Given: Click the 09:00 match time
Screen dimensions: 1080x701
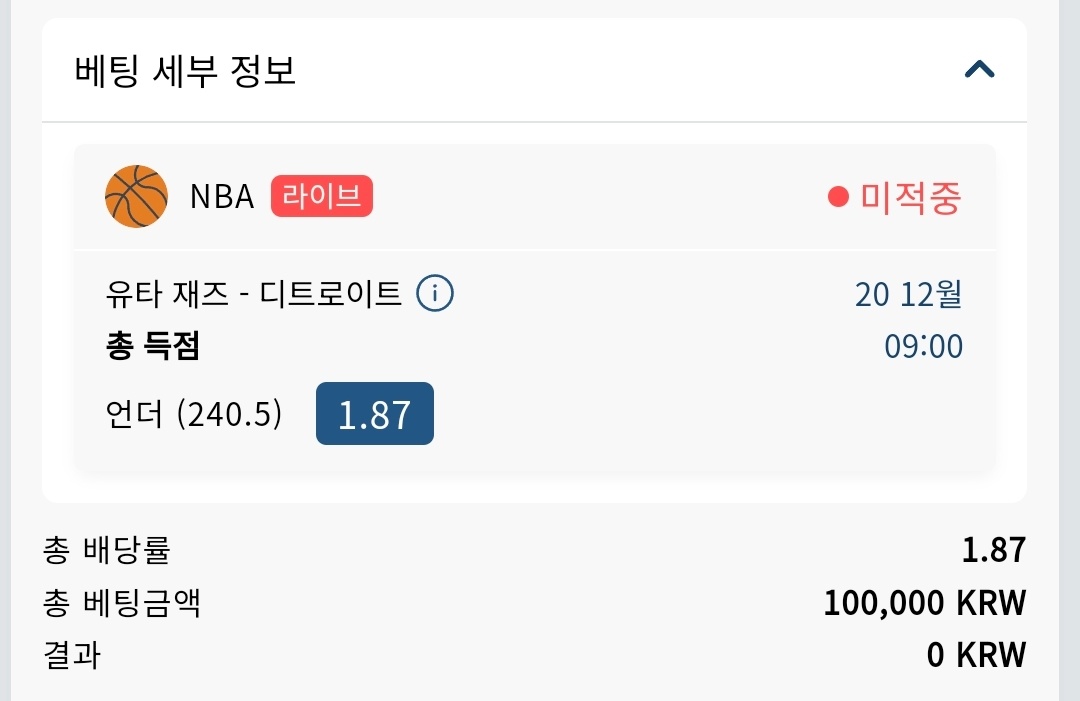Looking at the screenshot, I should [923, 346].
